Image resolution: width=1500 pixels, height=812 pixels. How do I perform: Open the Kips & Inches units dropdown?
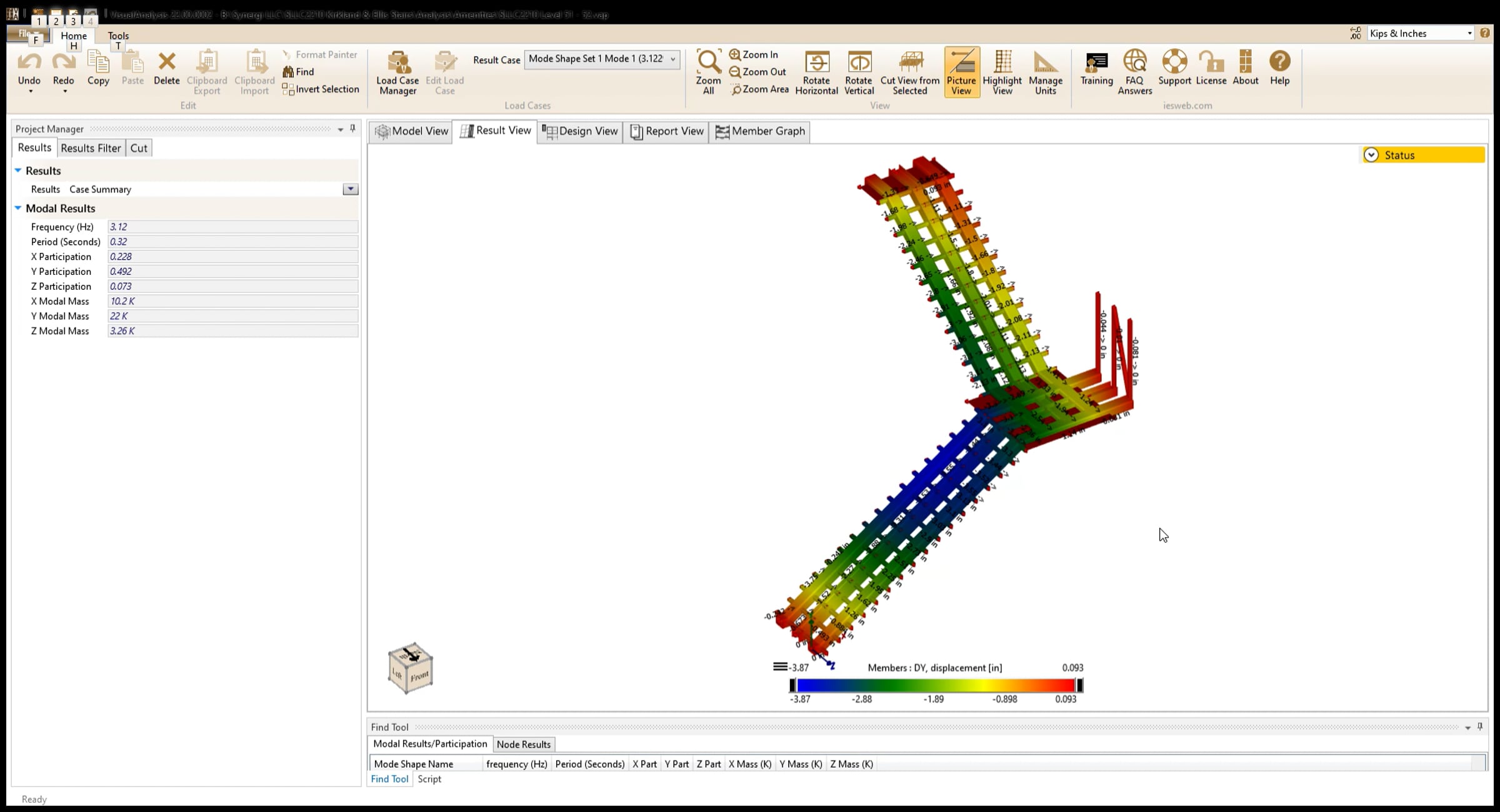(1469, 34)
